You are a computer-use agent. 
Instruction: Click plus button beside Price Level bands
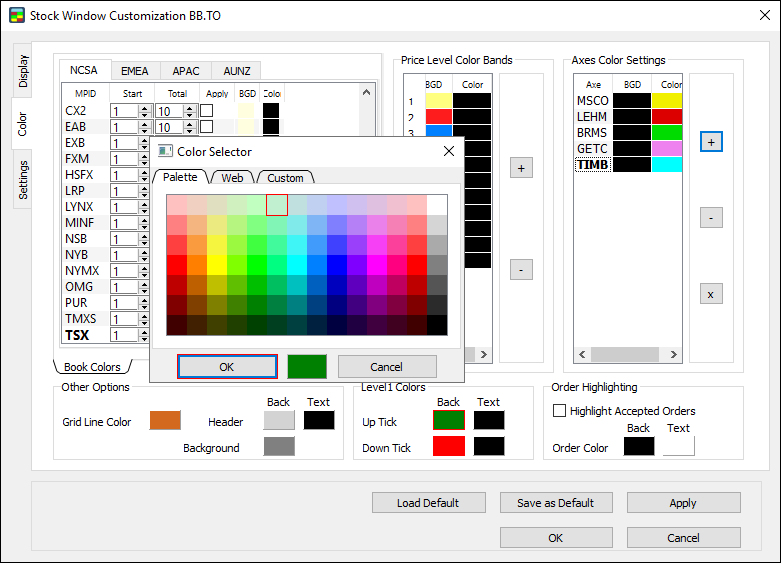tap(521, 168)
